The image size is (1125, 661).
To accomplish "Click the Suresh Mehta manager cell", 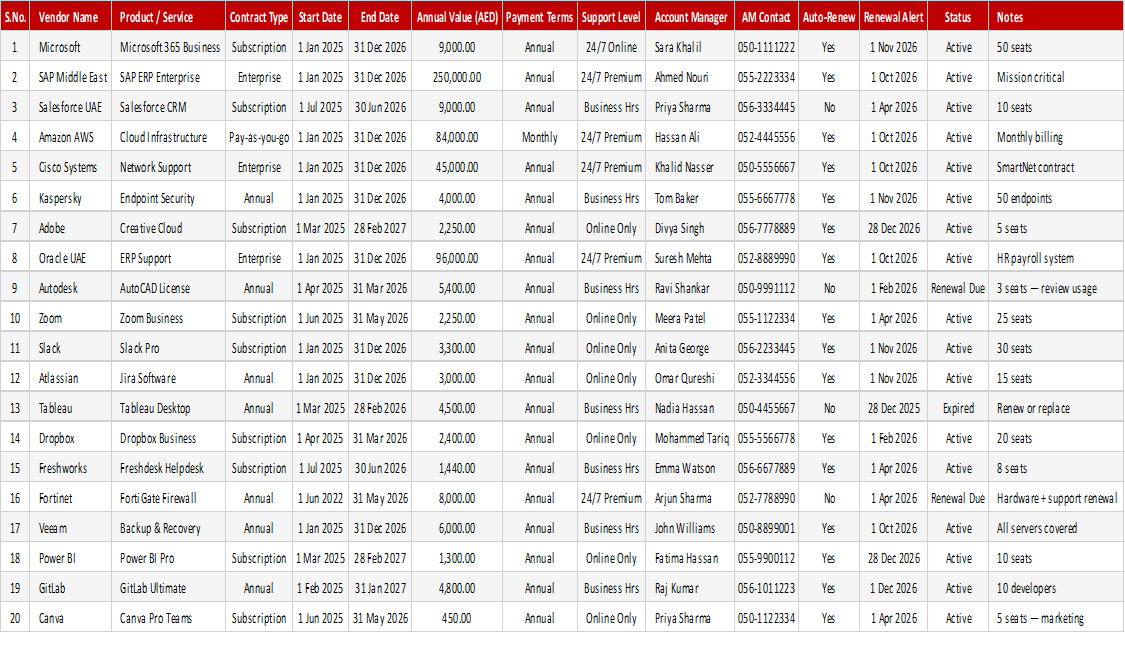I will click(690, 258).
